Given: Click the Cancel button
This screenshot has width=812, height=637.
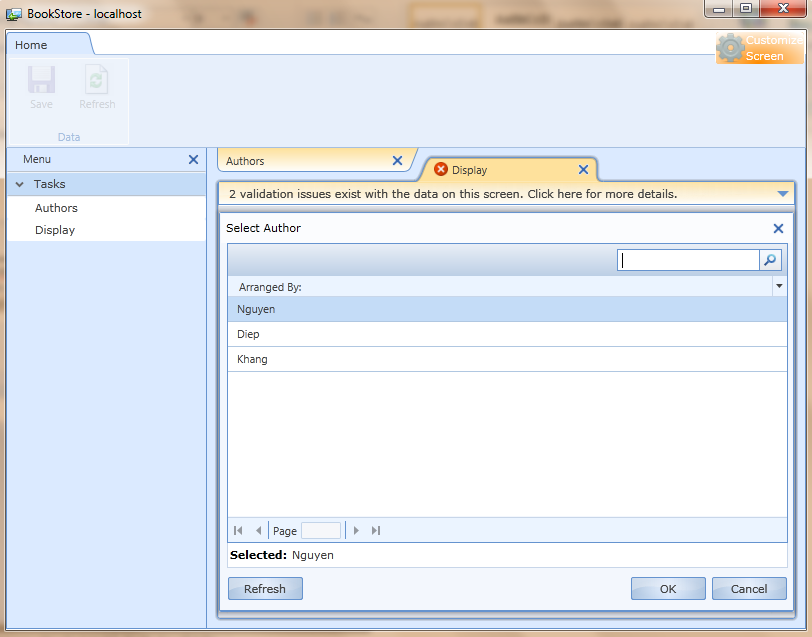Looking at the screenshot, I should pos(749,589).
